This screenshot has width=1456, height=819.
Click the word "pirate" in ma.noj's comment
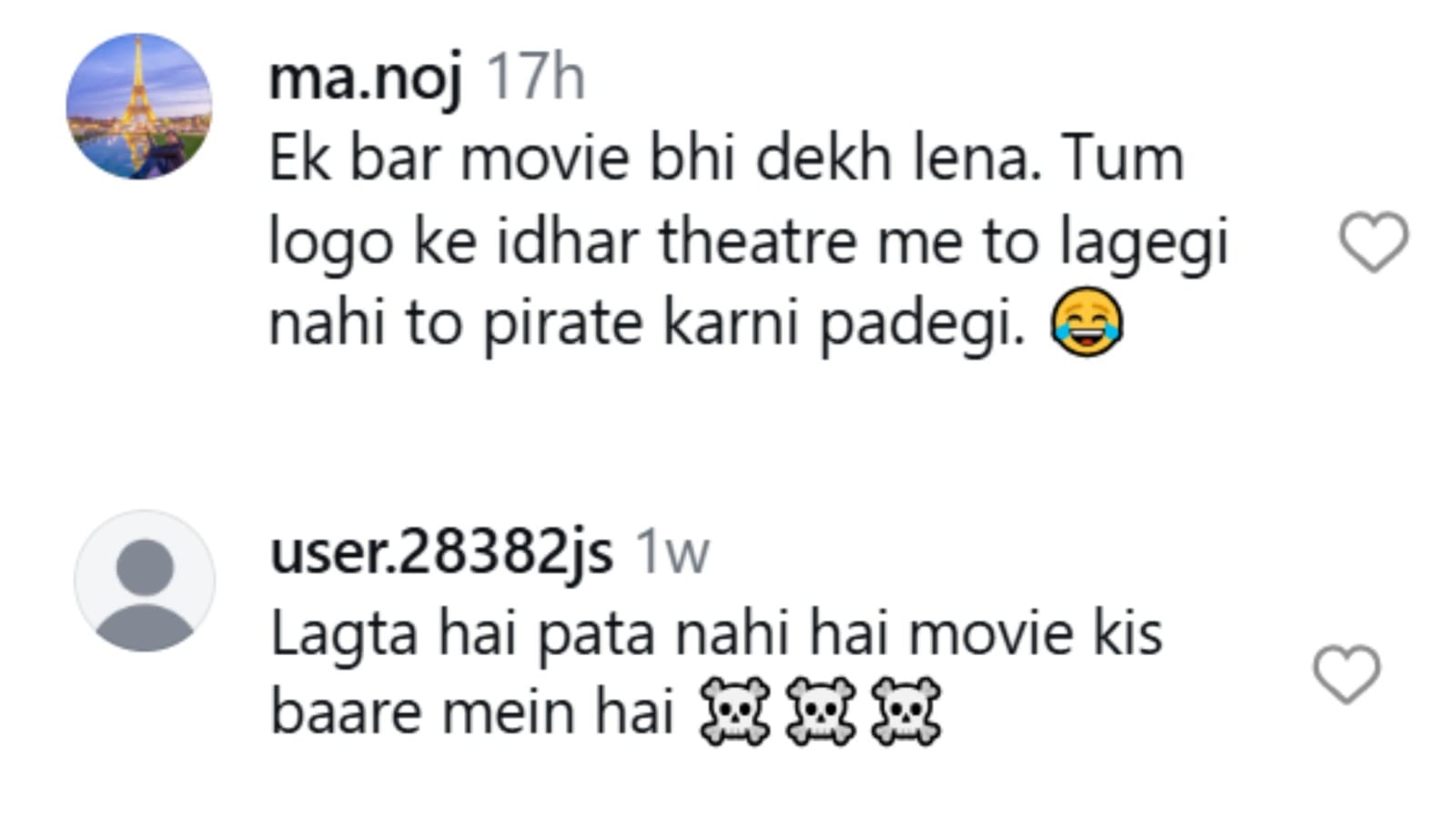562,324
